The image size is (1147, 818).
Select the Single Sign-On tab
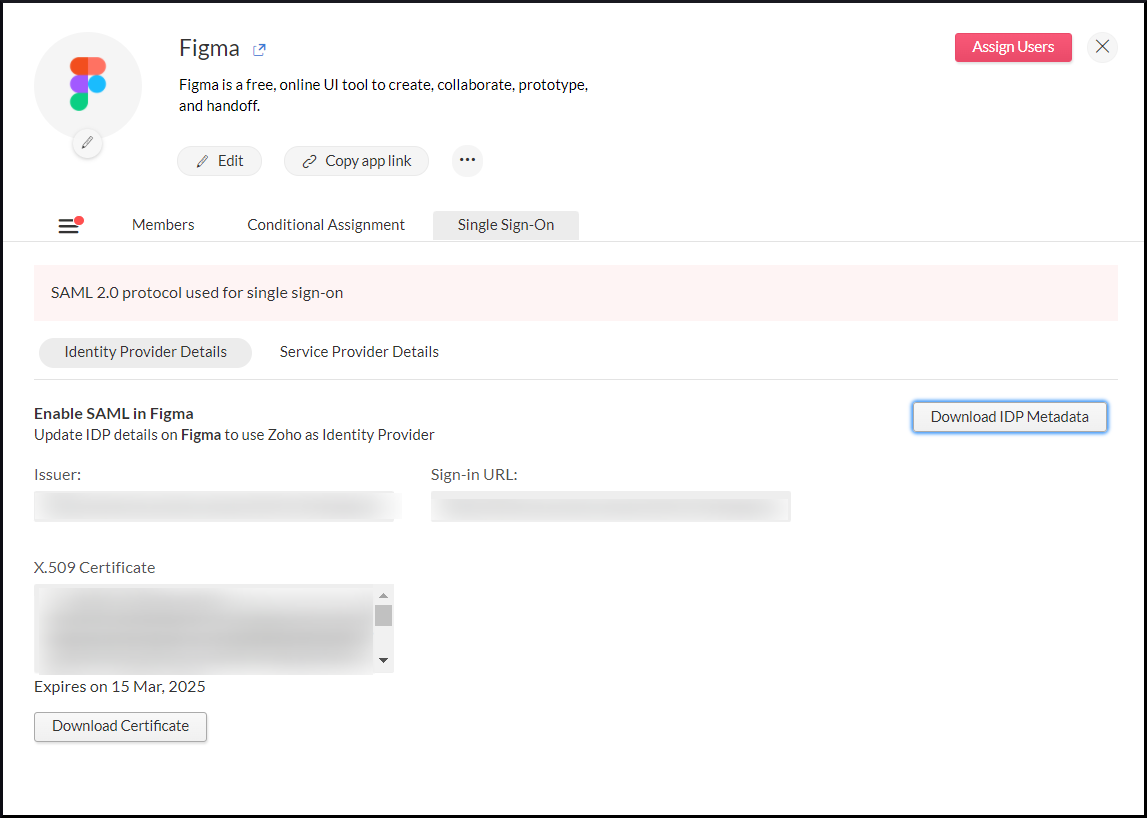(505, 225)
